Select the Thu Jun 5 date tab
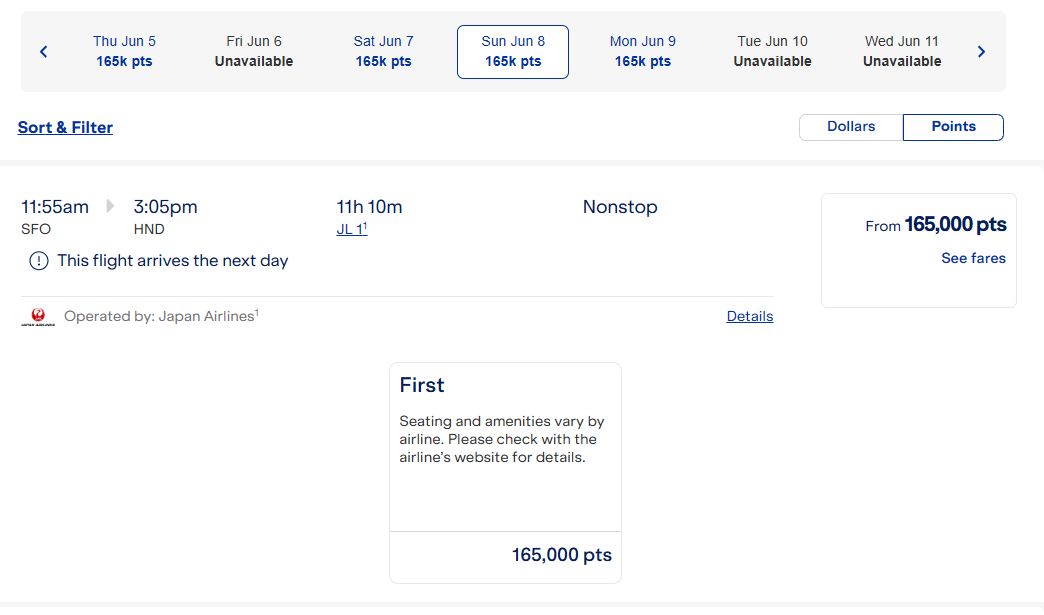The height and width of the screenshot is (615, 1044). pyautogui.click(x=124, y=52)
